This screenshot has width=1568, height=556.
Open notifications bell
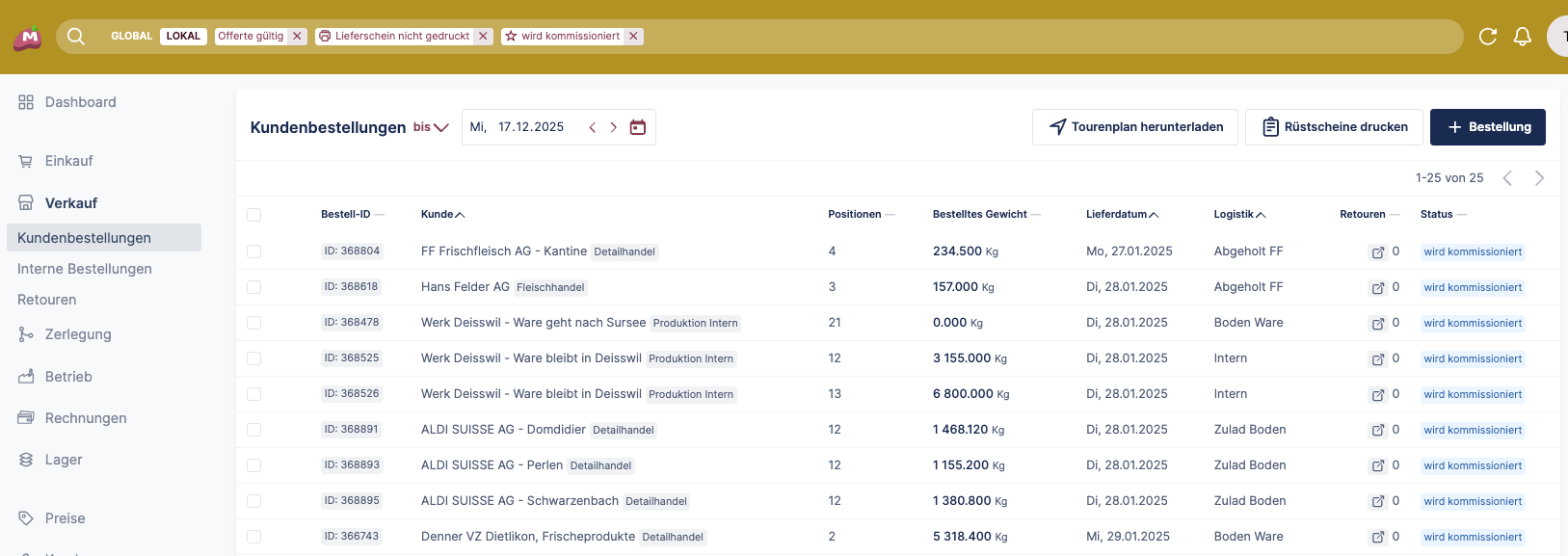[1523, 37]
